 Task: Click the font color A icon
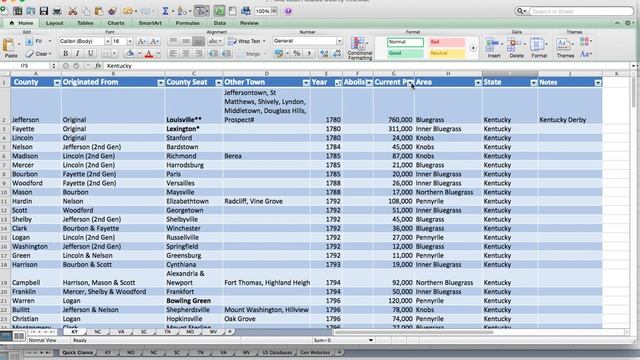click(x=149, y=53)
